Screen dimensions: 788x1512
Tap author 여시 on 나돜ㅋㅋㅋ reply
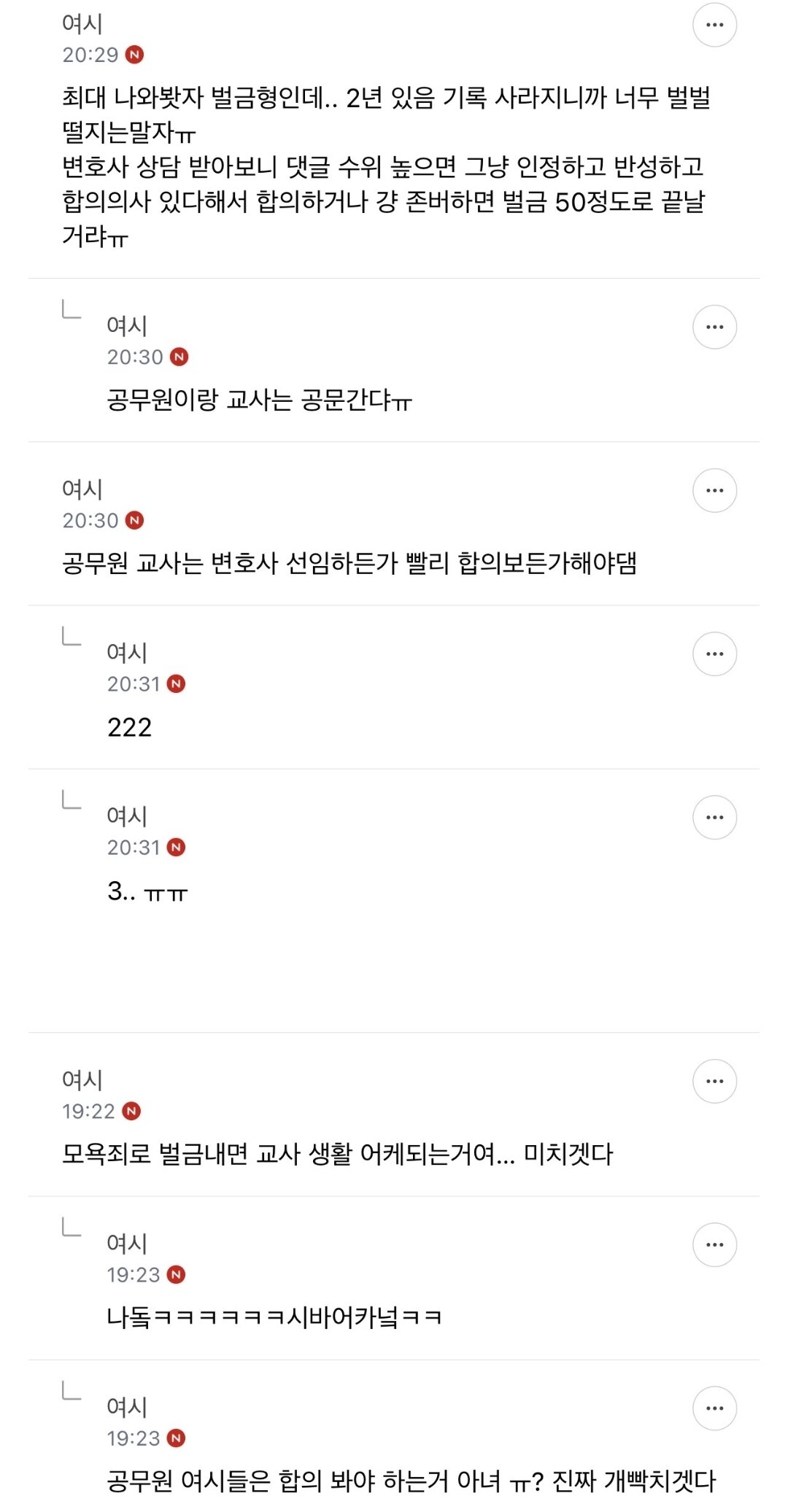tap(127, 1243)
